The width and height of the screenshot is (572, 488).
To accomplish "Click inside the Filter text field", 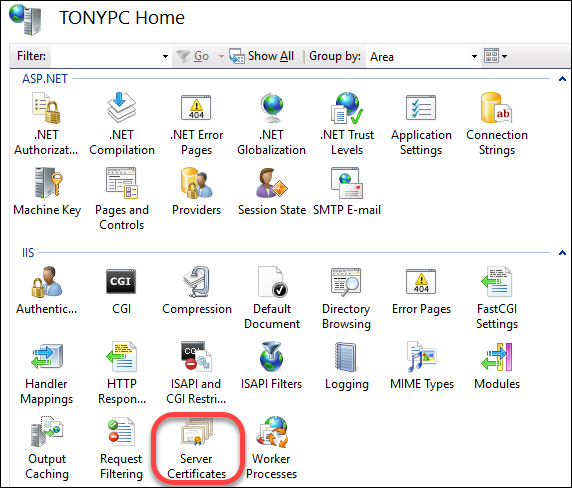I will pyautogui.click(x=105, y=57).
